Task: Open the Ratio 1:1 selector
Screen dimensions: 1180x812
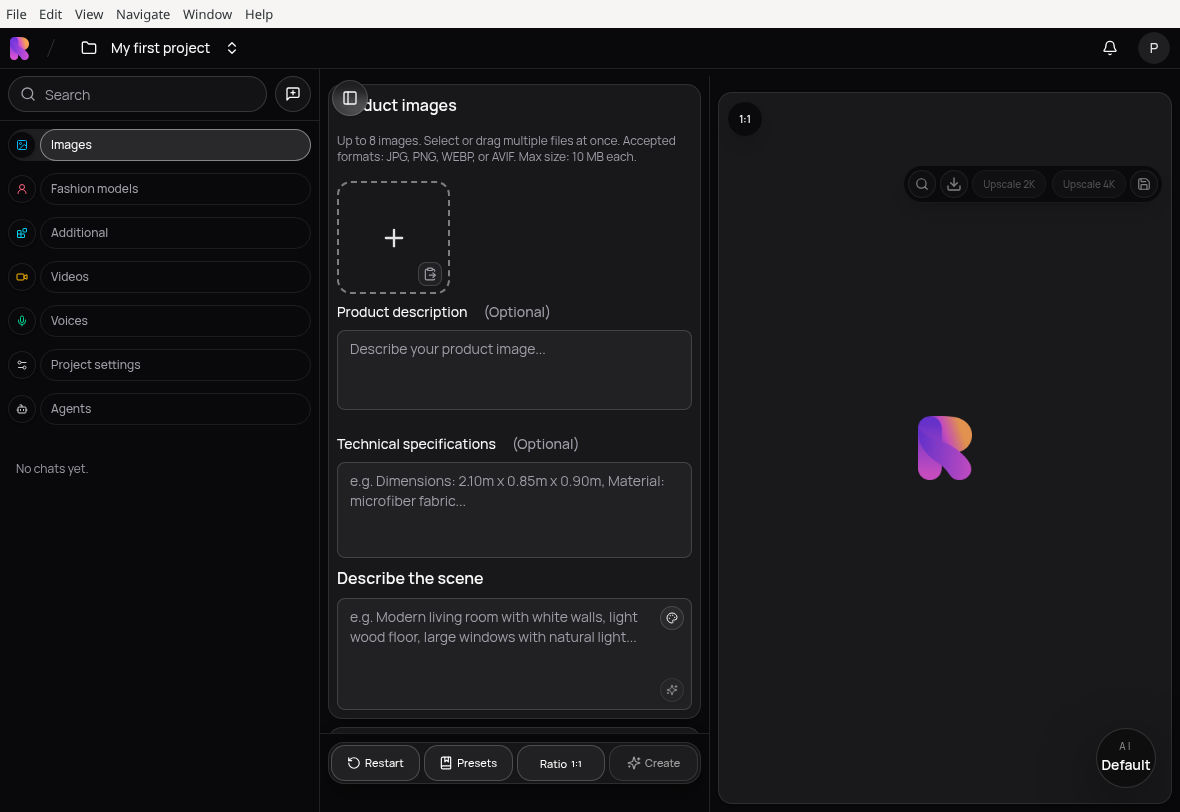Action: coord(561,763)
